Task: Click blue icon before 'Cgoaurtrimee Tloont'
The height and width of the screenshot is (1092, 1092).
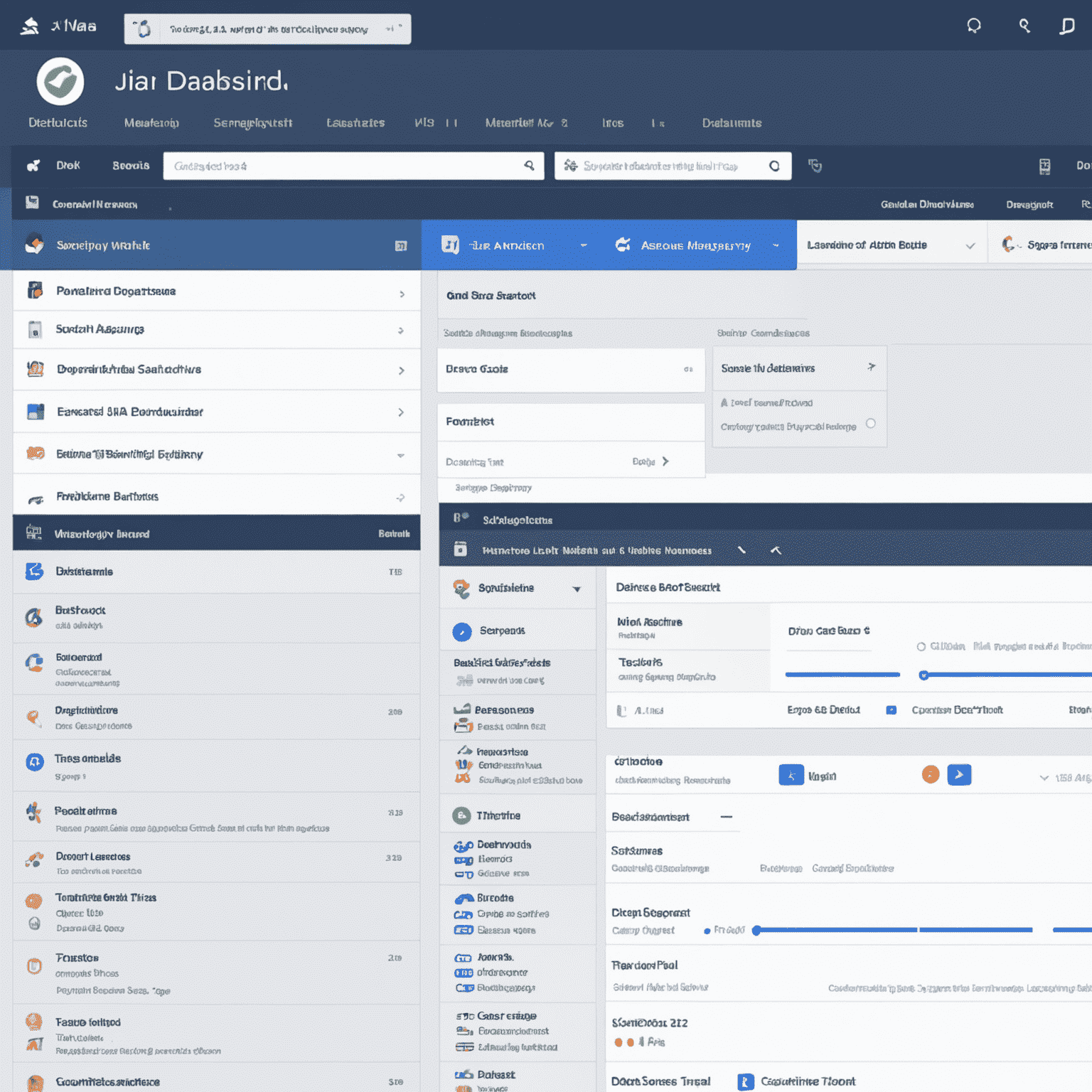Action: pos(746,1082)
